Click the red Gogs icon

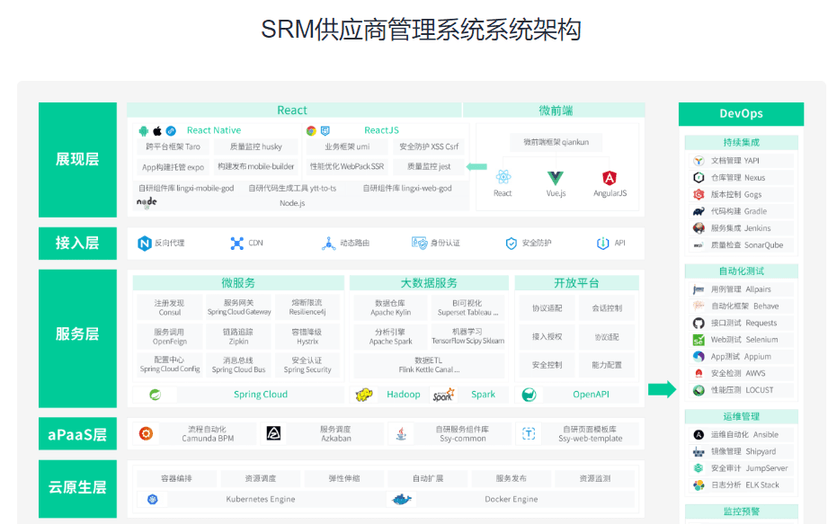[699, 194]
